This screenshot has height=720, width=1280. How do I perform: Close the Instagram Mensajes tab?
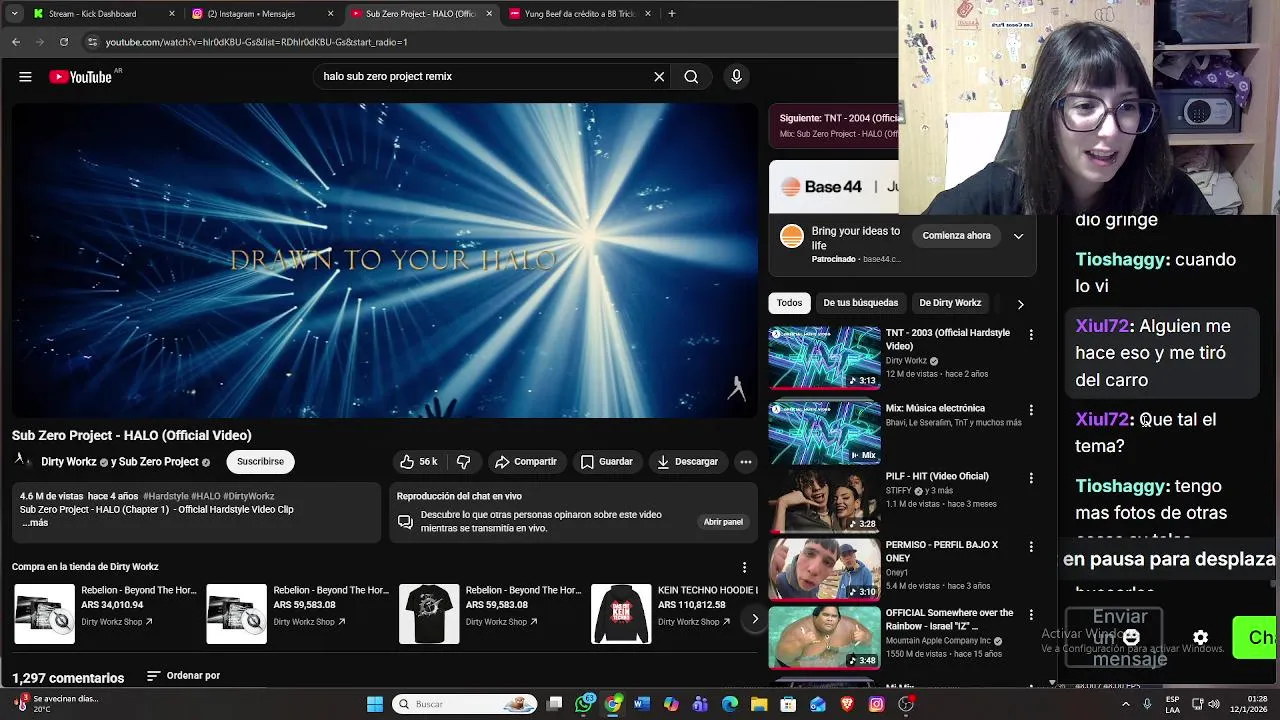pos(331,14)
